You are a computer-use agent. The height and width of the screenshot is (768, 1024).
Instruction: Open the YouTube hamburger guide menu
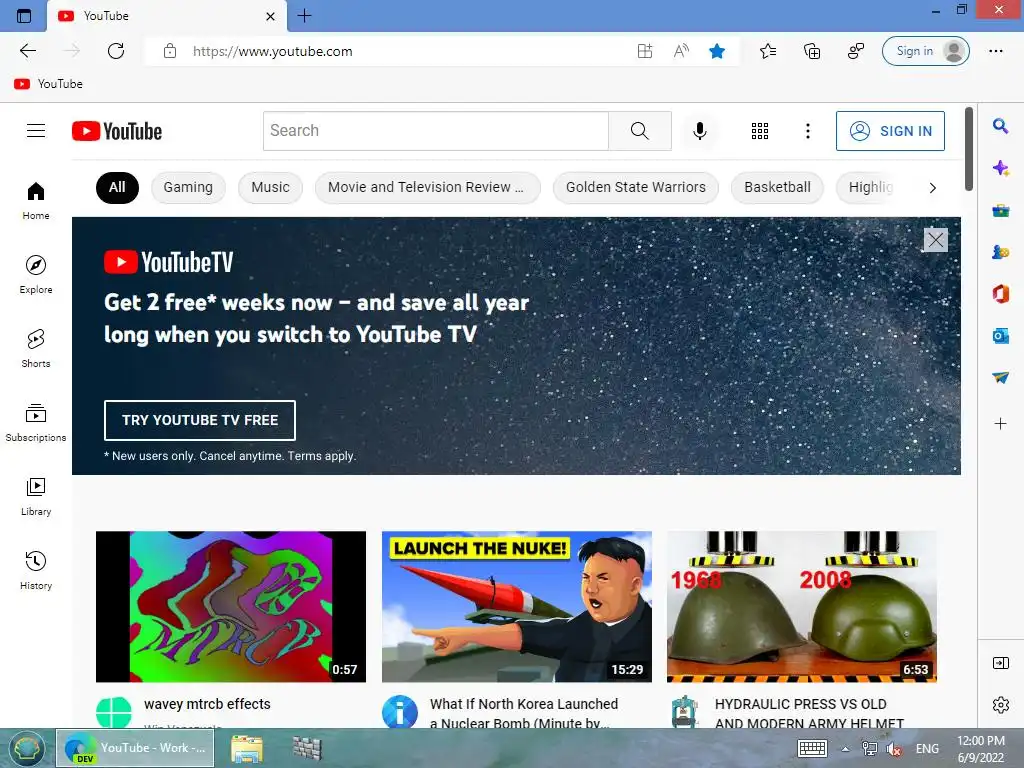pyautogui.click(x=36, y=131)
